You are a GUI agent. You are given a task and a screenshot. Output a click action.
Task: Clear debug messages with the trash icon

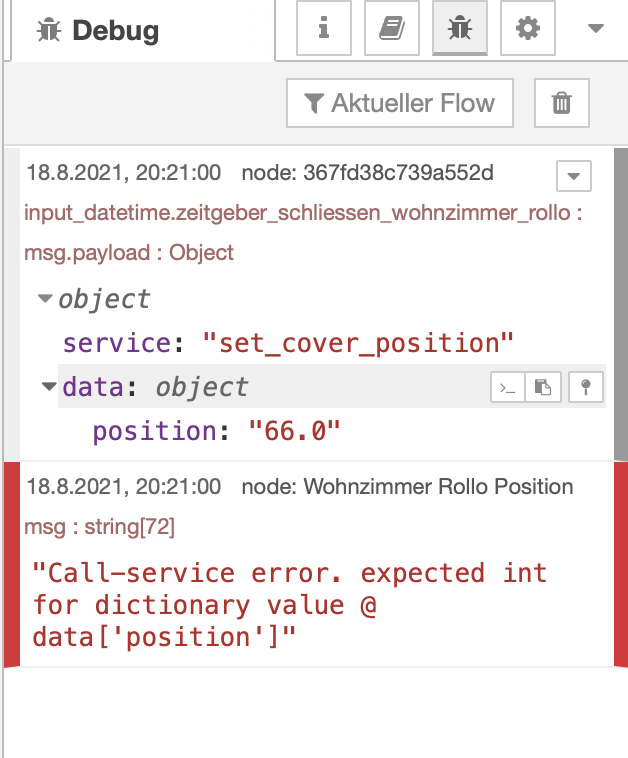[x=562, y=103]
